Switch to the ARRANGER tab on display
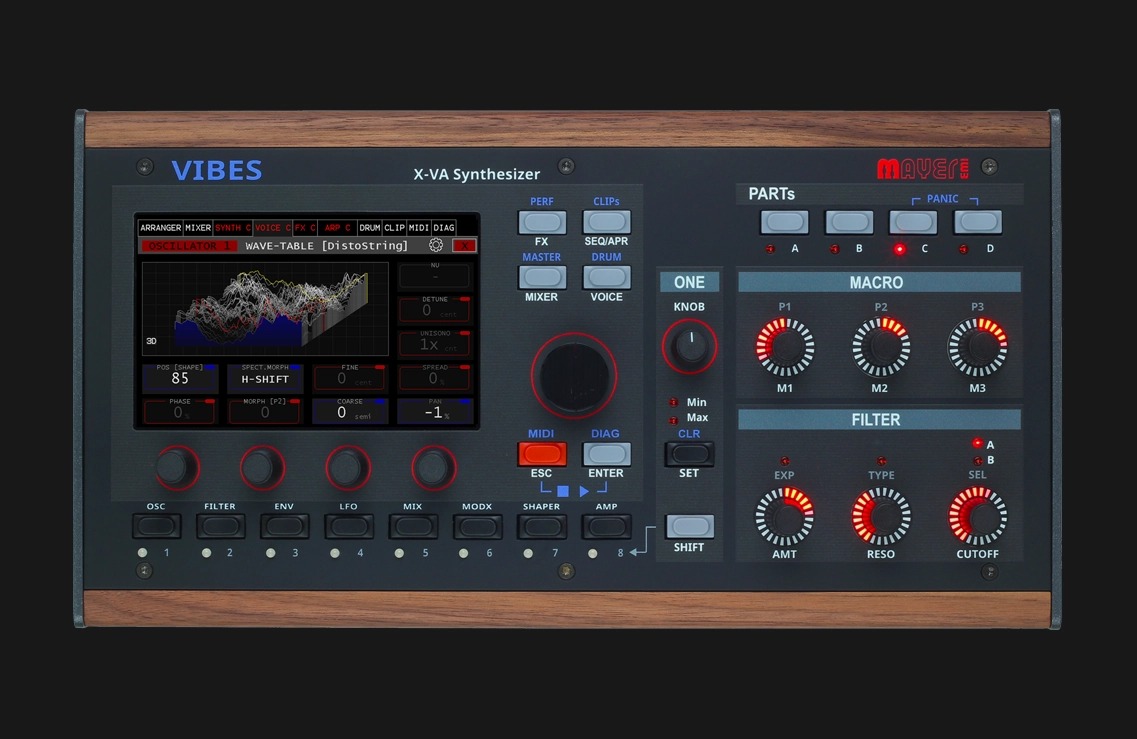Image resolution: width=1137 pixels, height=739 pixels. coord(160,228)
